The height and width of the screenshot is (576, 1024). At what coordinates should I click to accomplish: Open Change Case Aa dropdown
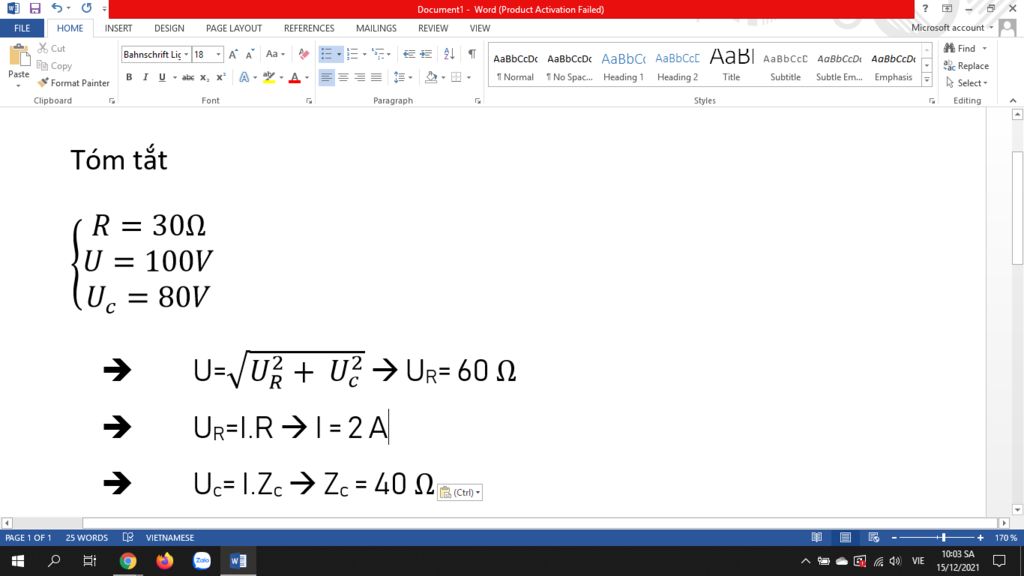pyautogui.click(x=275, y=54)
